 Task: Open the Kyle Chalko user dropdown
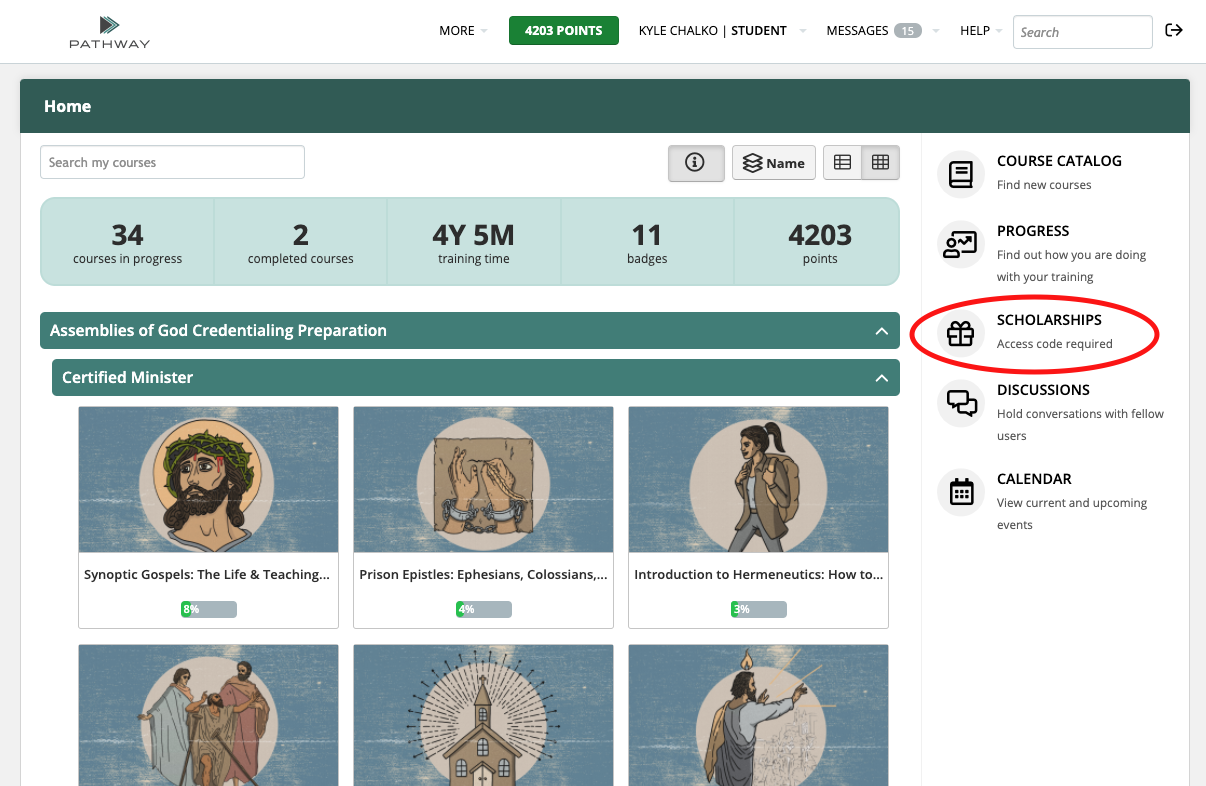(722, 31)
